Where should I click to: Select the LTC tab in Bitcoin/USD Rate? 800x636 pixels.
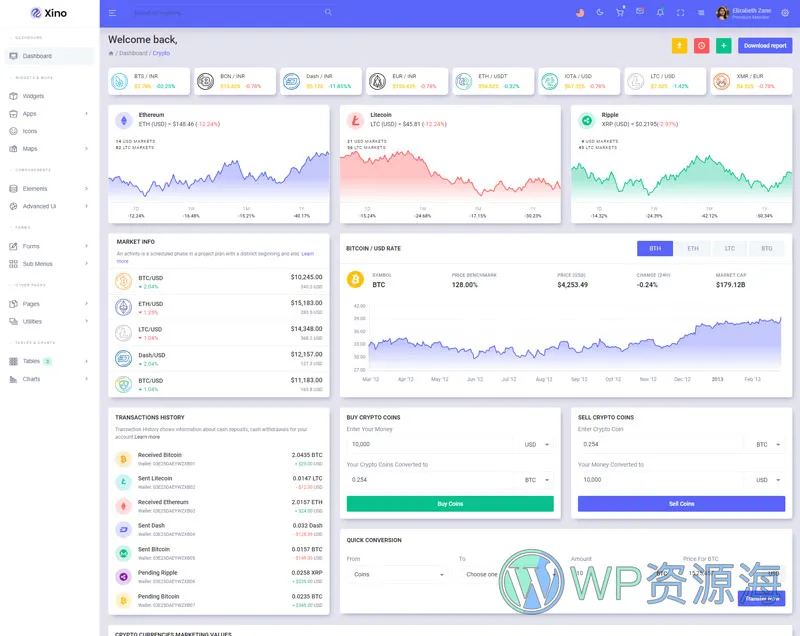tap(730, 248)
